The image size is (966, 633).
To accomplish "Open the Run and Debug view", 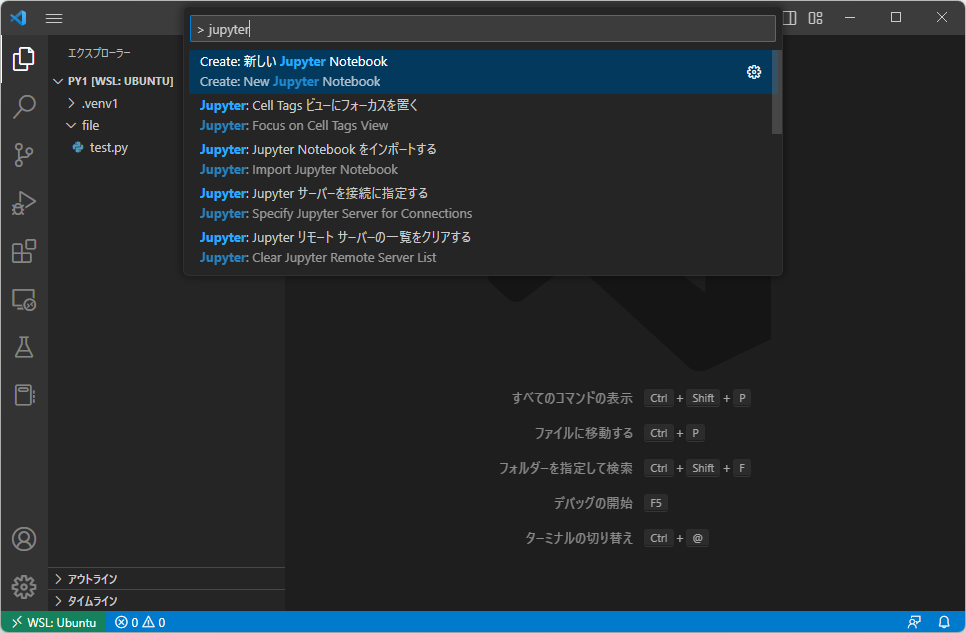I will 23,203.
